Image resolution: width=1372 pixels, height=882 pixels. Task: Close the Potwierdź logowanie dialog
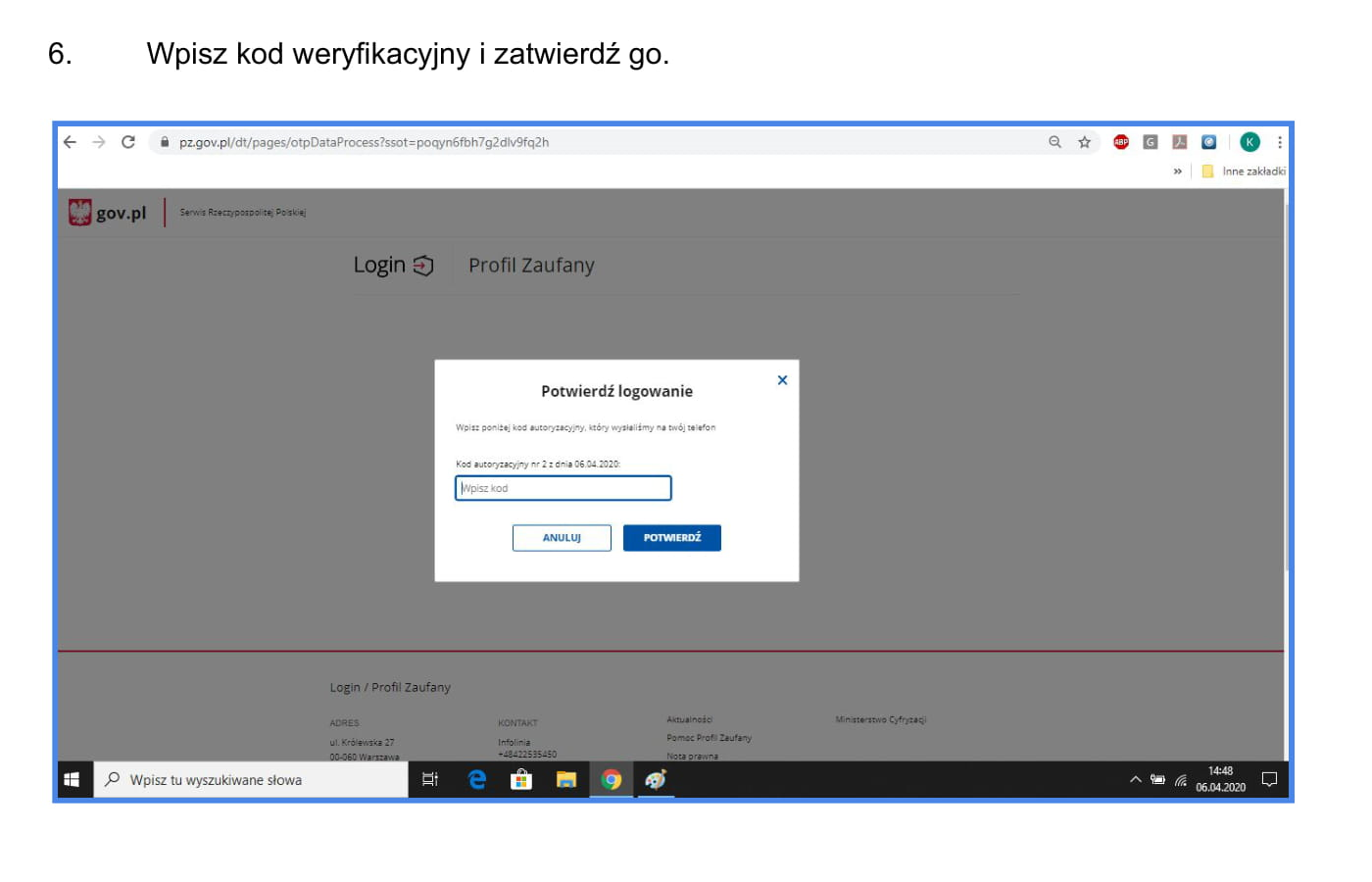782,380
